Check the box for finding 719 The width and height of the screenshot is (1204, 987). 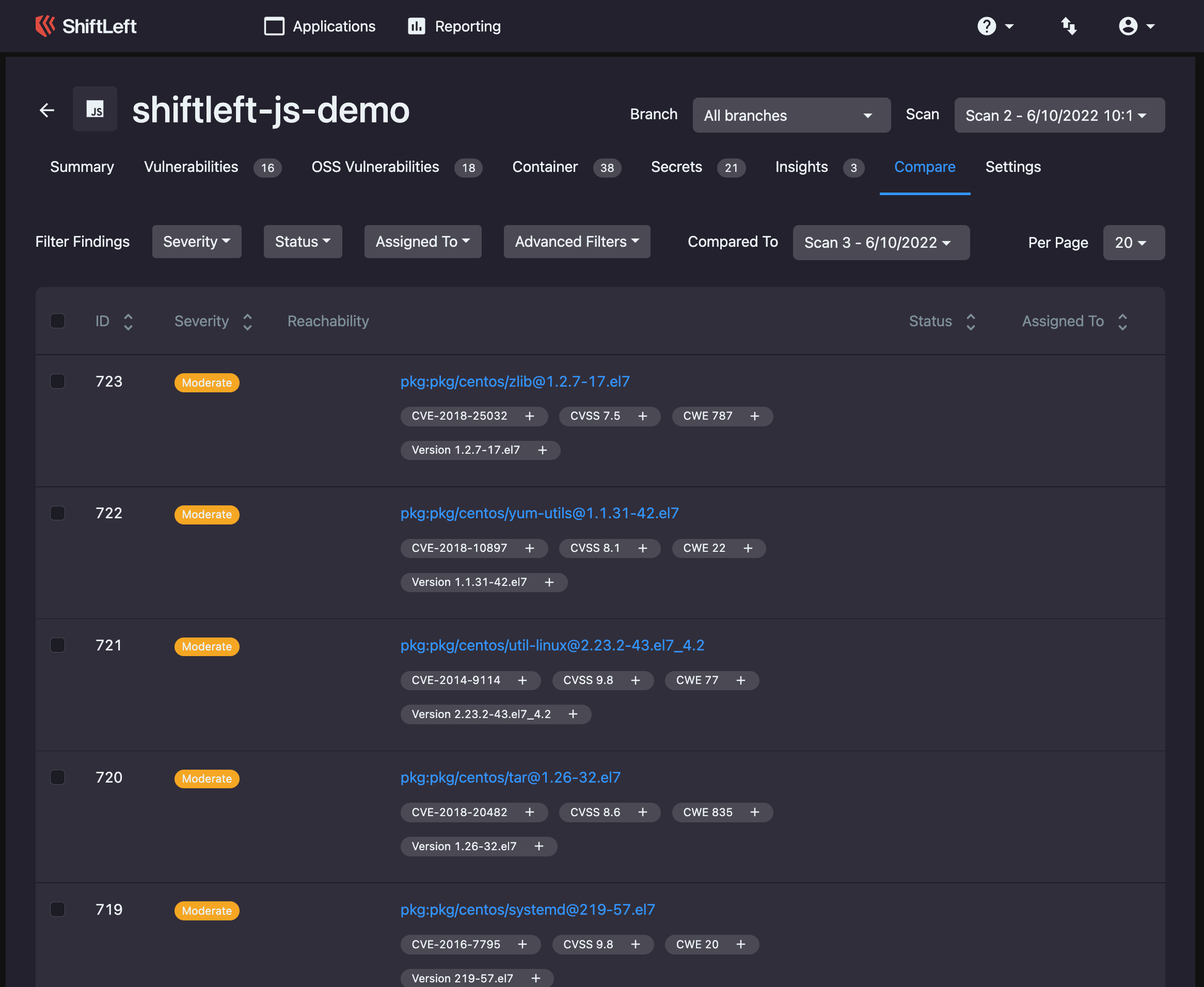(57, 909)
